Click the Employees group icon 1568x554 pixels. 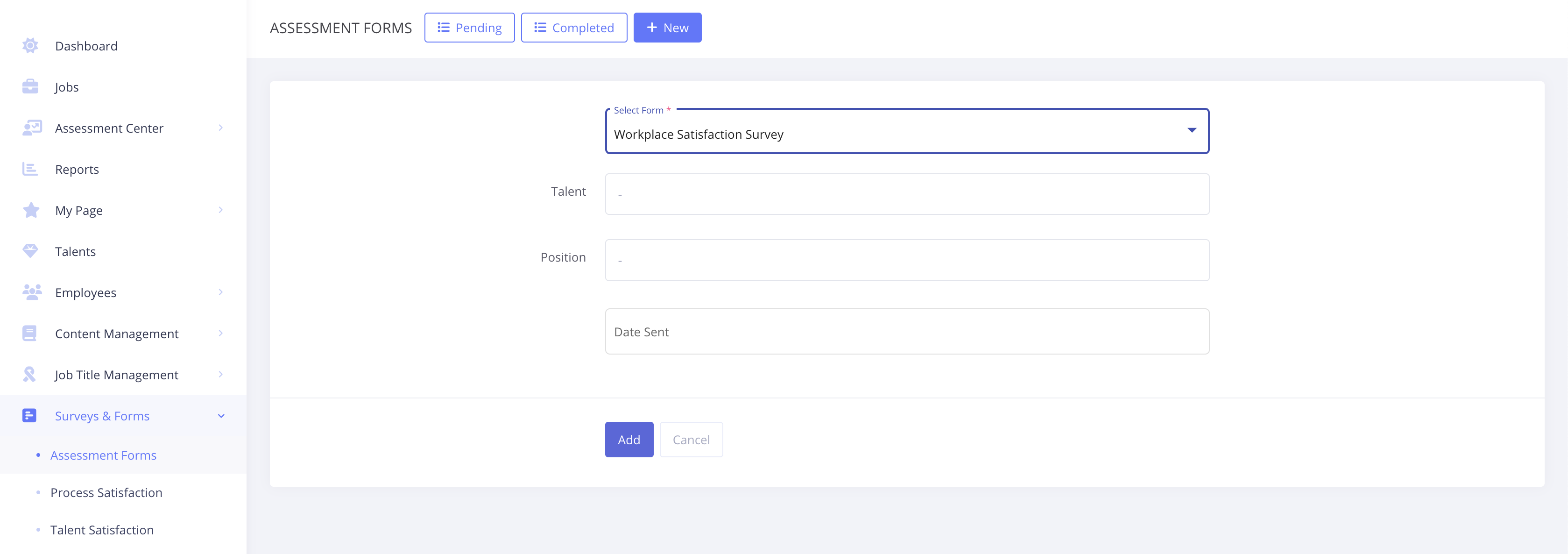32,292
